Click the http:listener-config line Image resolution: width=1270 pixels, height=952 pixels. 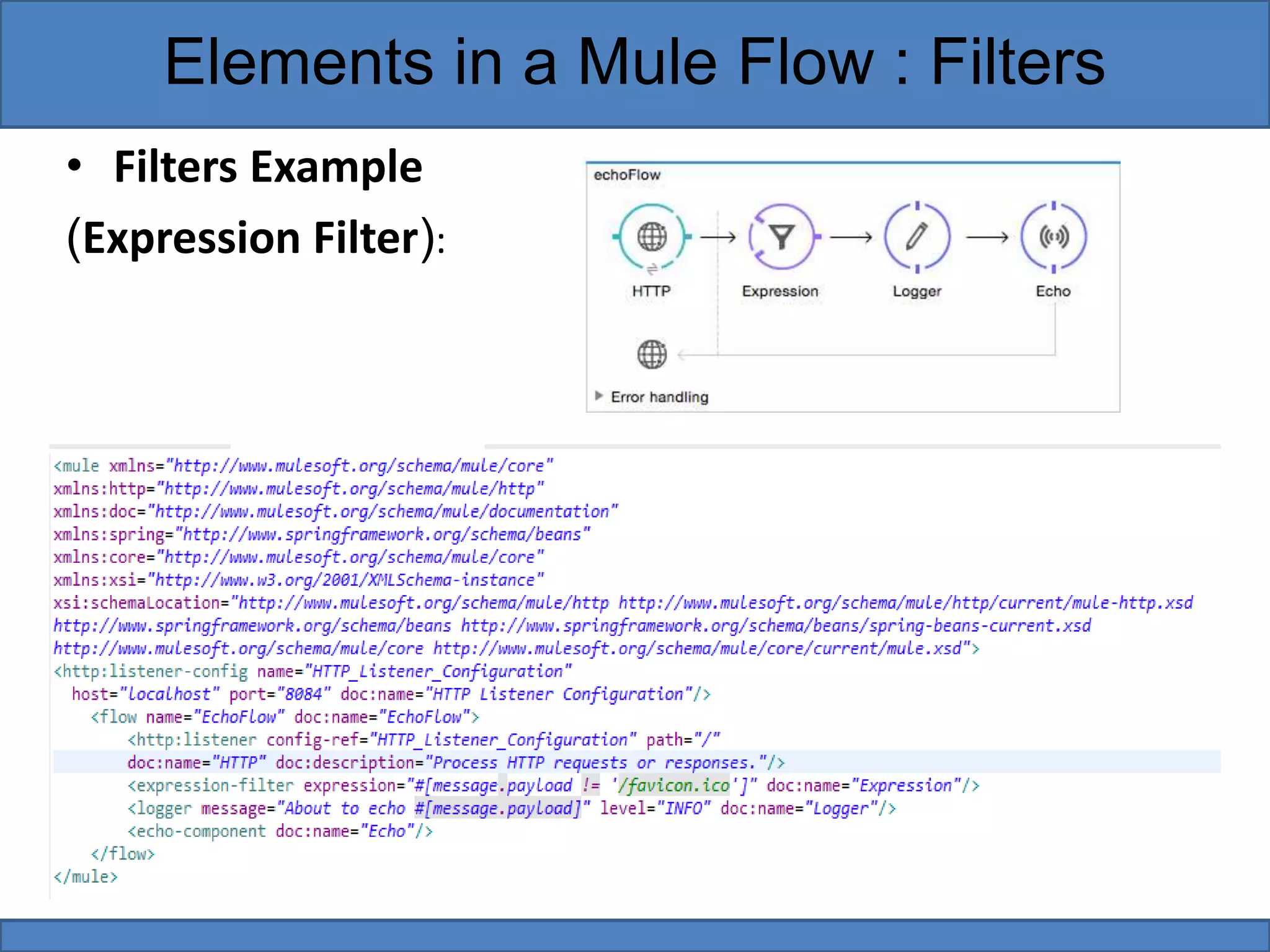click(x=313, y=672)
